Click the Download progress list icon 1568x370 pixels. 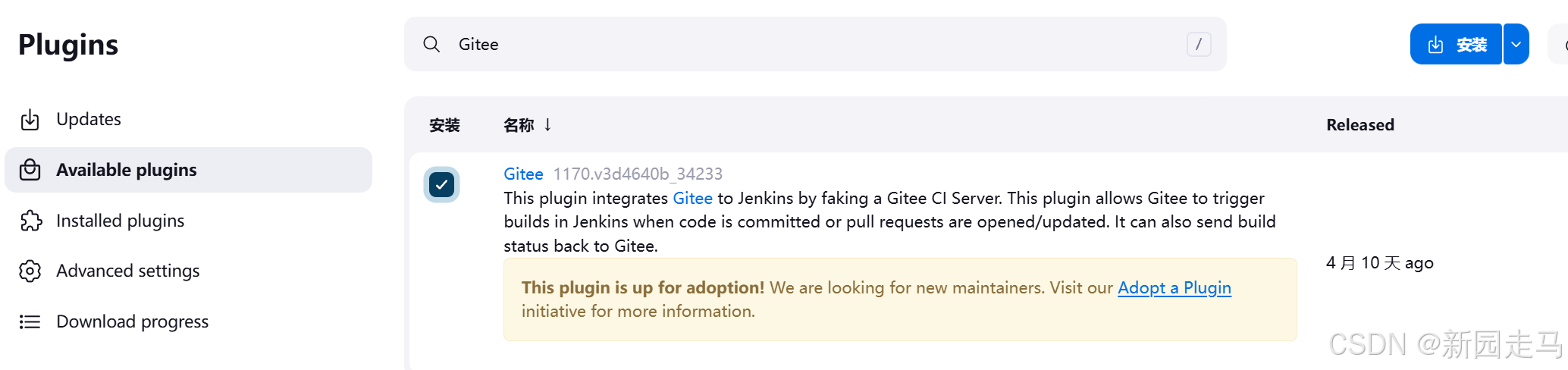pyautogui.click(x=30, y=322)
